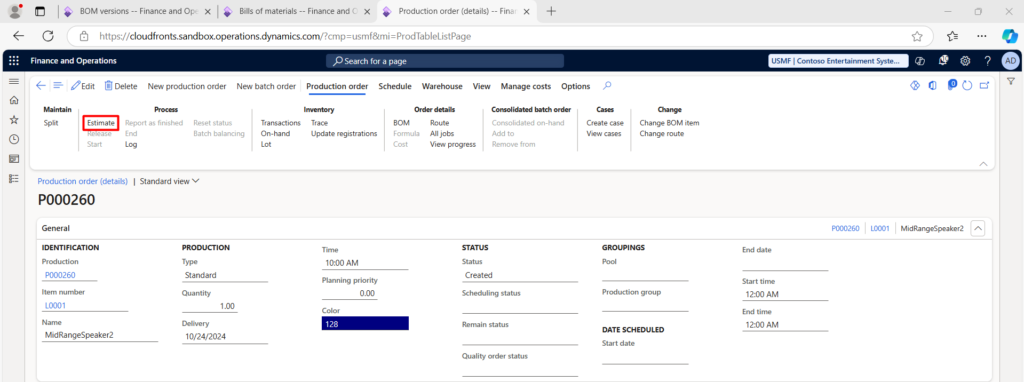Viewport: 1024px width, 382px height.
Task: Click the Color field showing 128
Action: [x=365, y=323]
